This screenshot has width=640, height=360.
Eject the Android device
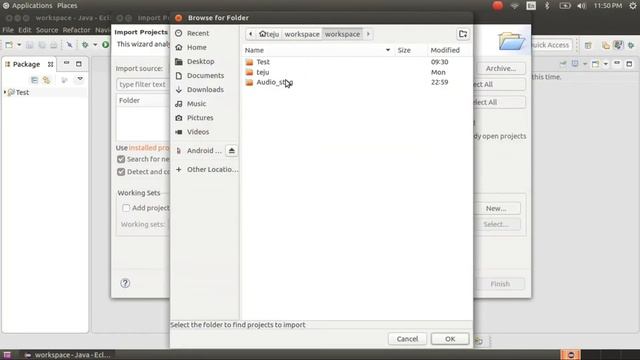pos(231,151)
